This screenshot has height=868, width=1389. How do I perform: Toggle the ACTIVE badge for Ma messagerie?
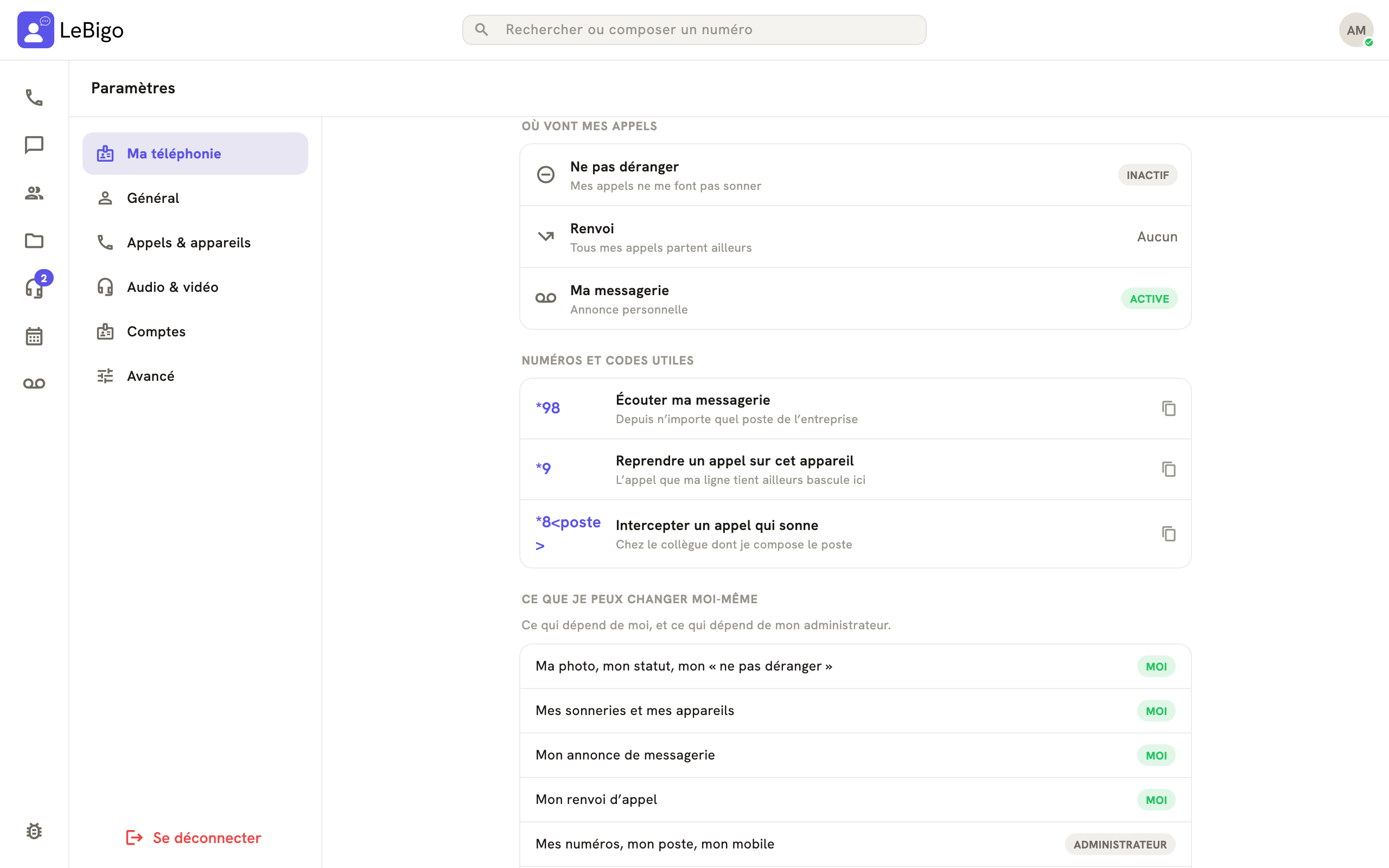coord(1149,298)
